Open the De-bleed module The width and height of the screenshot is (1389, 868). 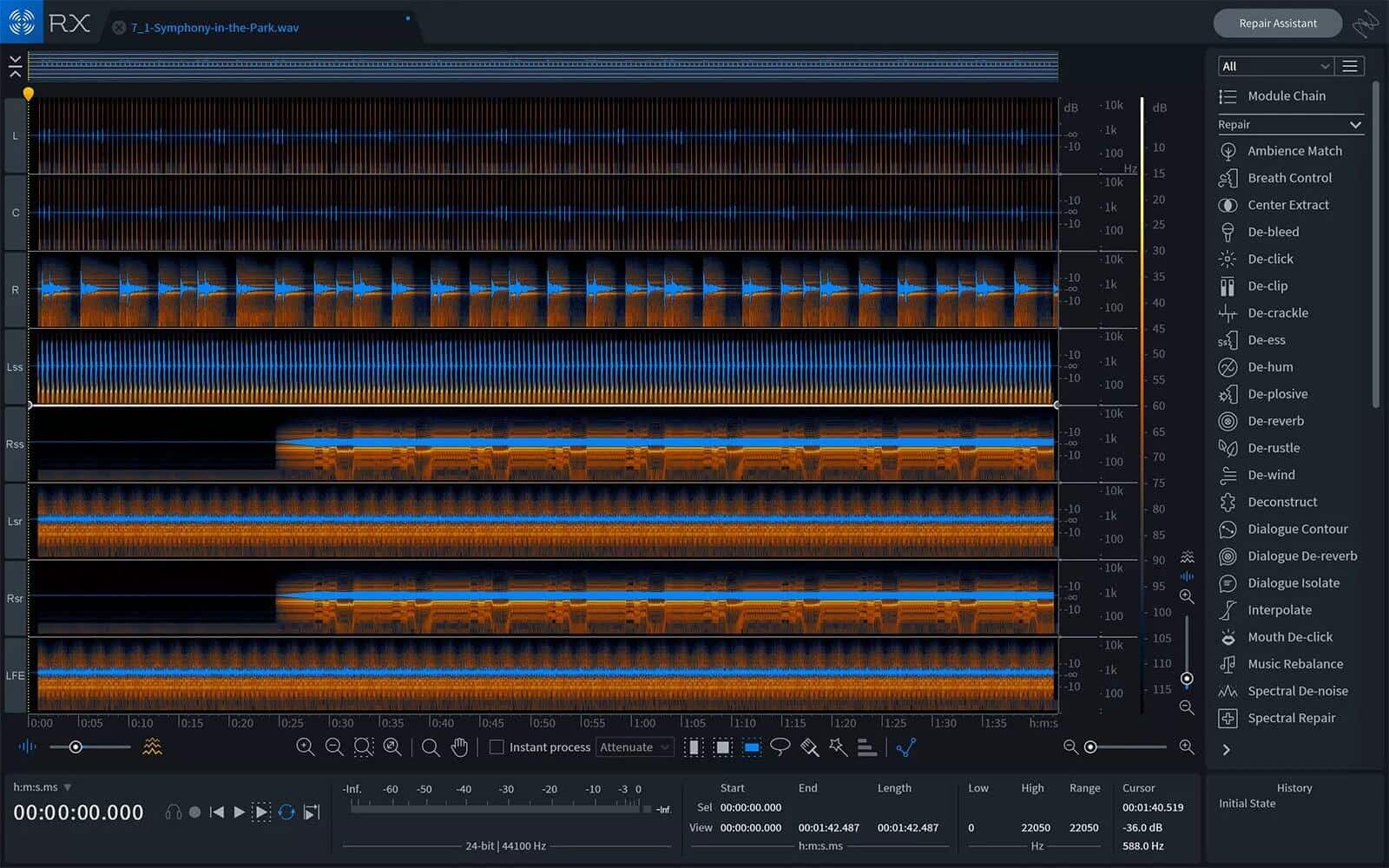pos(1260,232)
